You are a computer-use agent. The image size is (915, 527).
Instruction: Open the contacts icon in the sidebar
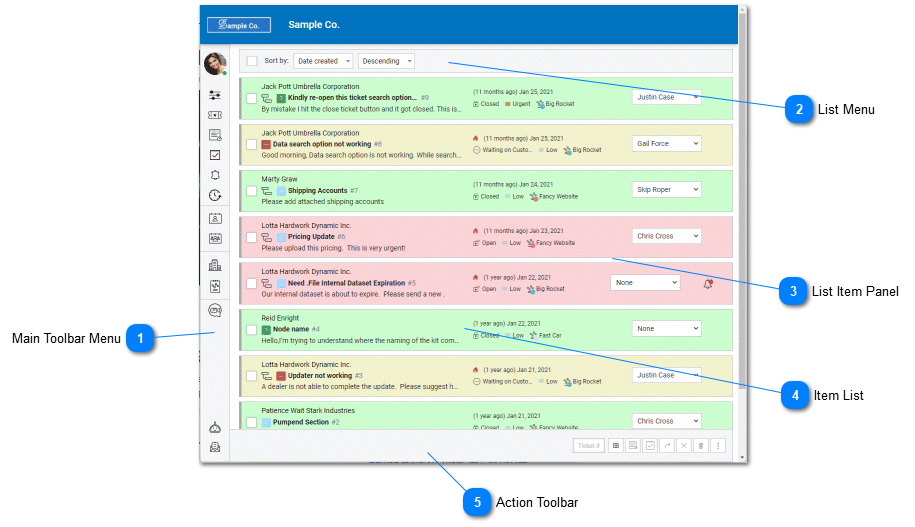(215, 218)
